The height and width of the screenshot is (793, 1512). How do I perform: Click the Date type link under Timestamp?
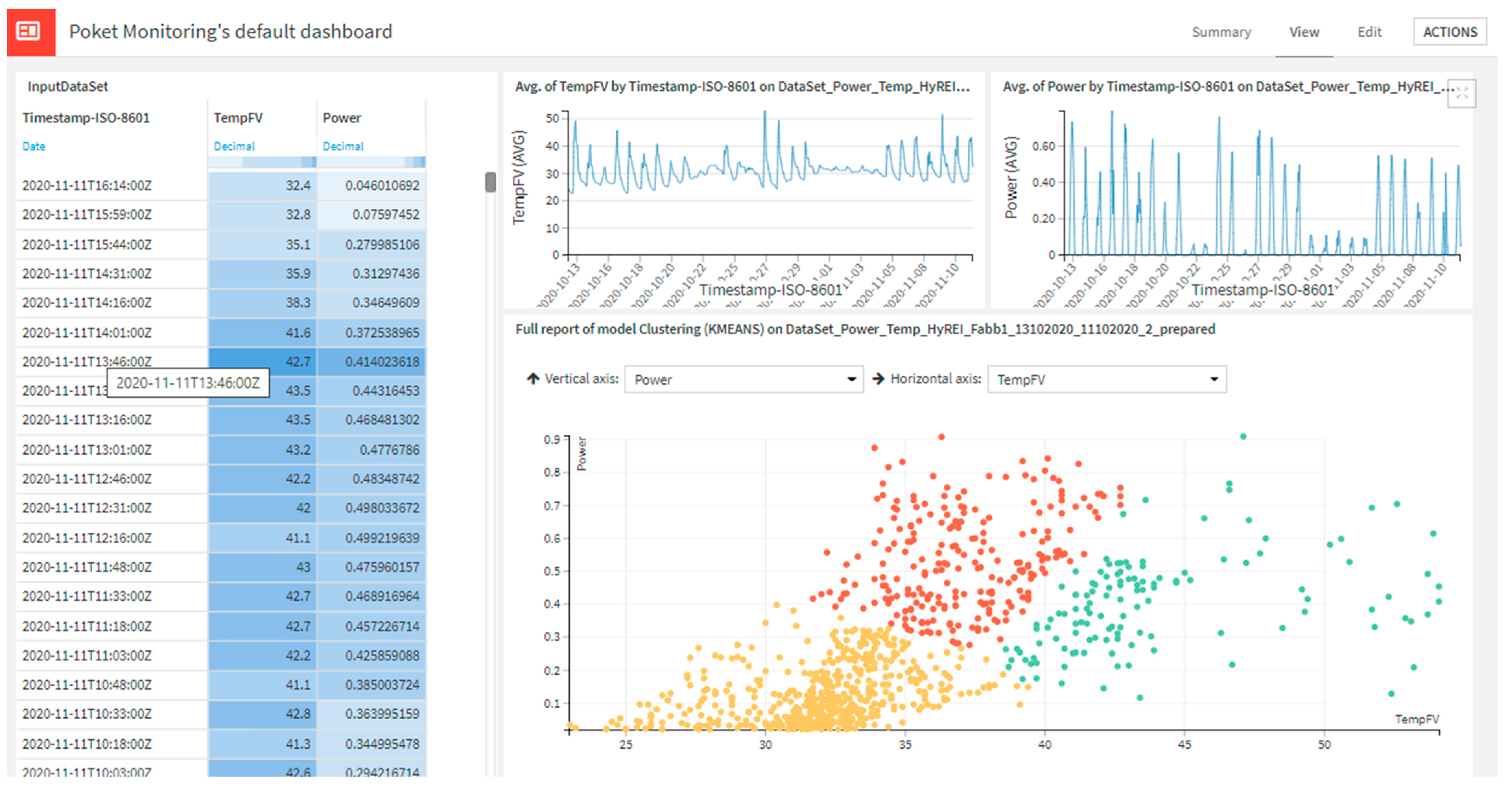(x=34, y=146)
